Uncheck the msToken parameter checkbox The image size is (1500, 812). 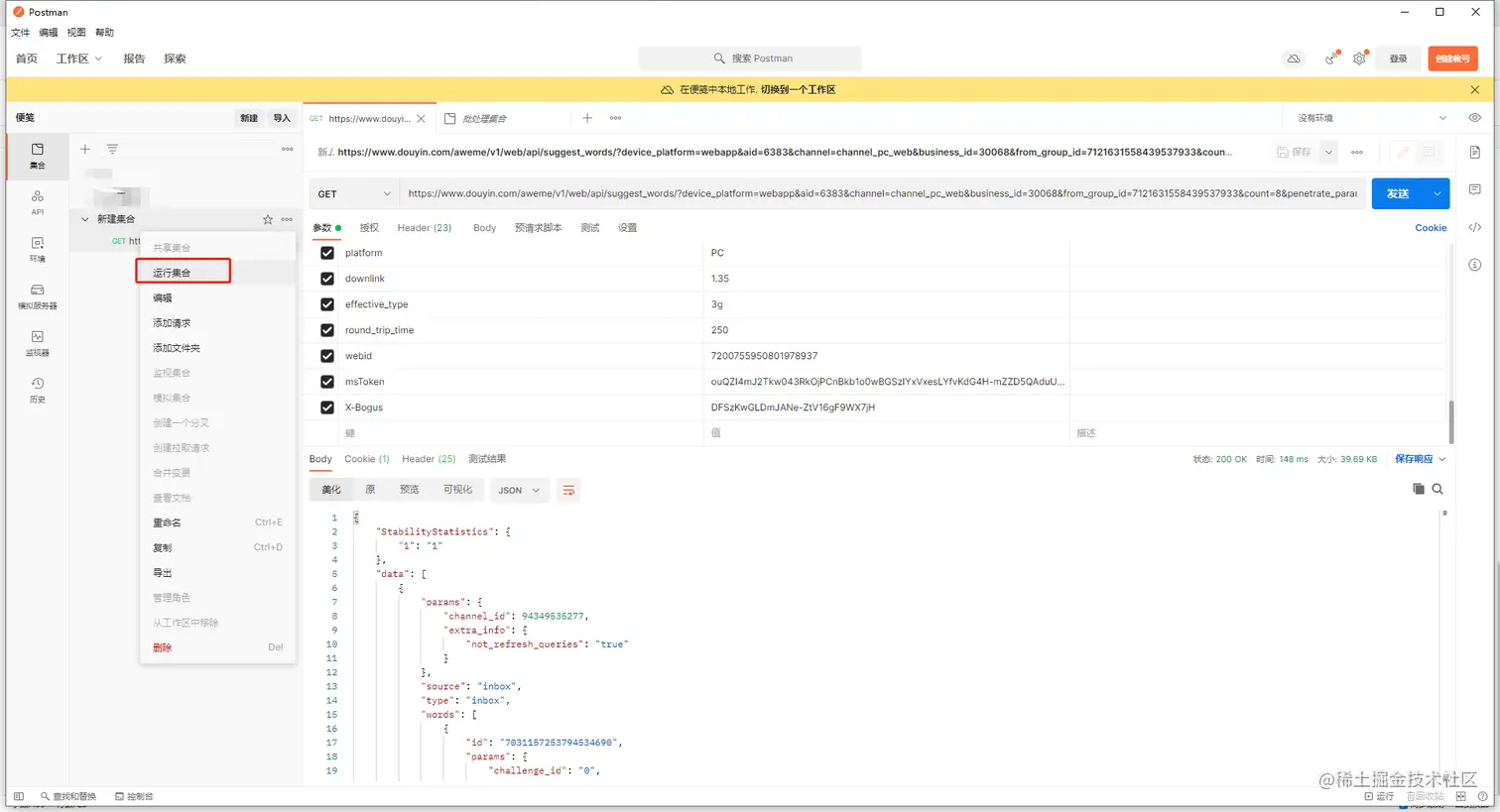coord(327,382)
